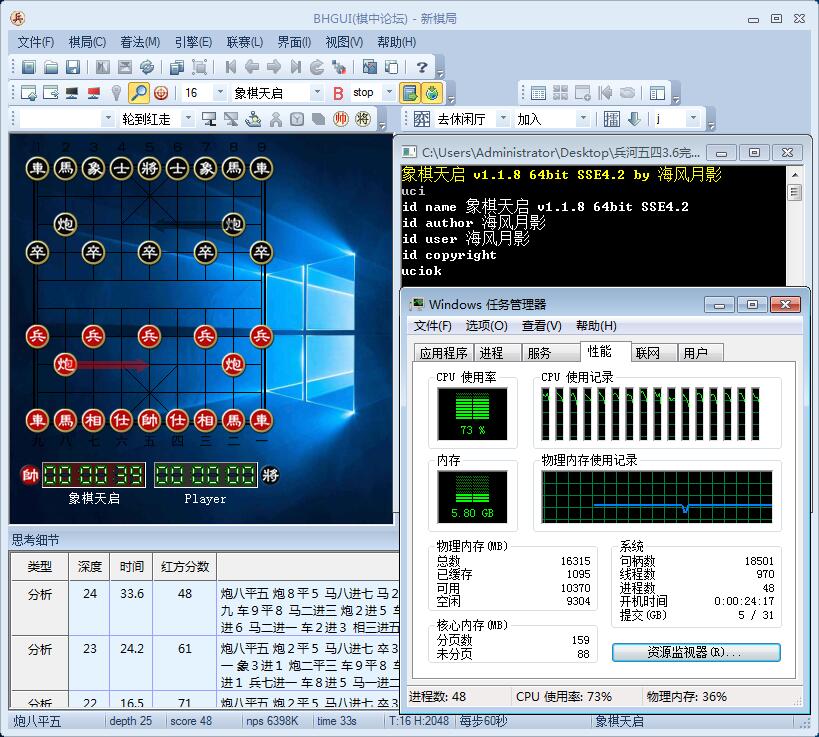The width and height of the screenshot is (819, 737).
Task: Click the new game toolbar icon
Action: (29, 67)
